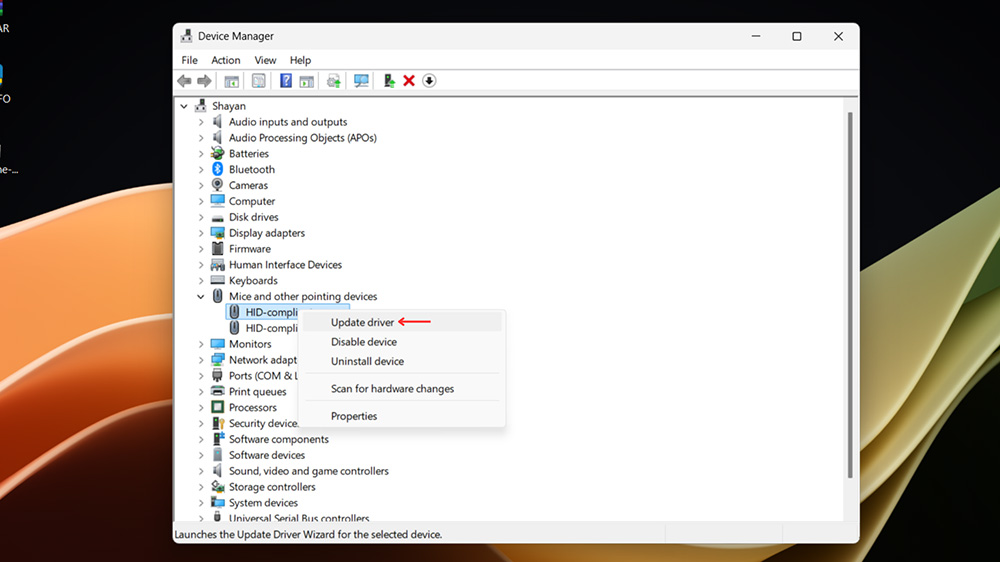Expand Sound, video and game controllers
1000x562 pixels.
pos(201,471)
